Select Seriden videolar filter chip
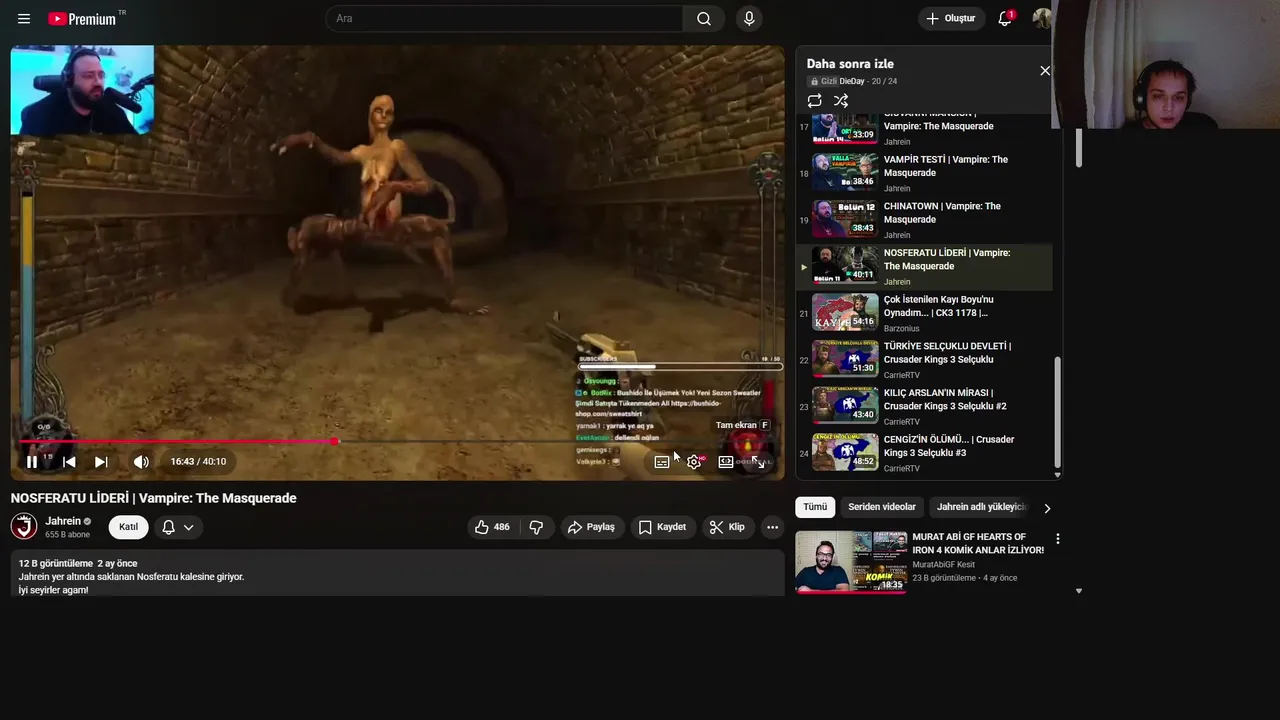The width and height of the screenshot is (1280, 720). tap(882, 507)
